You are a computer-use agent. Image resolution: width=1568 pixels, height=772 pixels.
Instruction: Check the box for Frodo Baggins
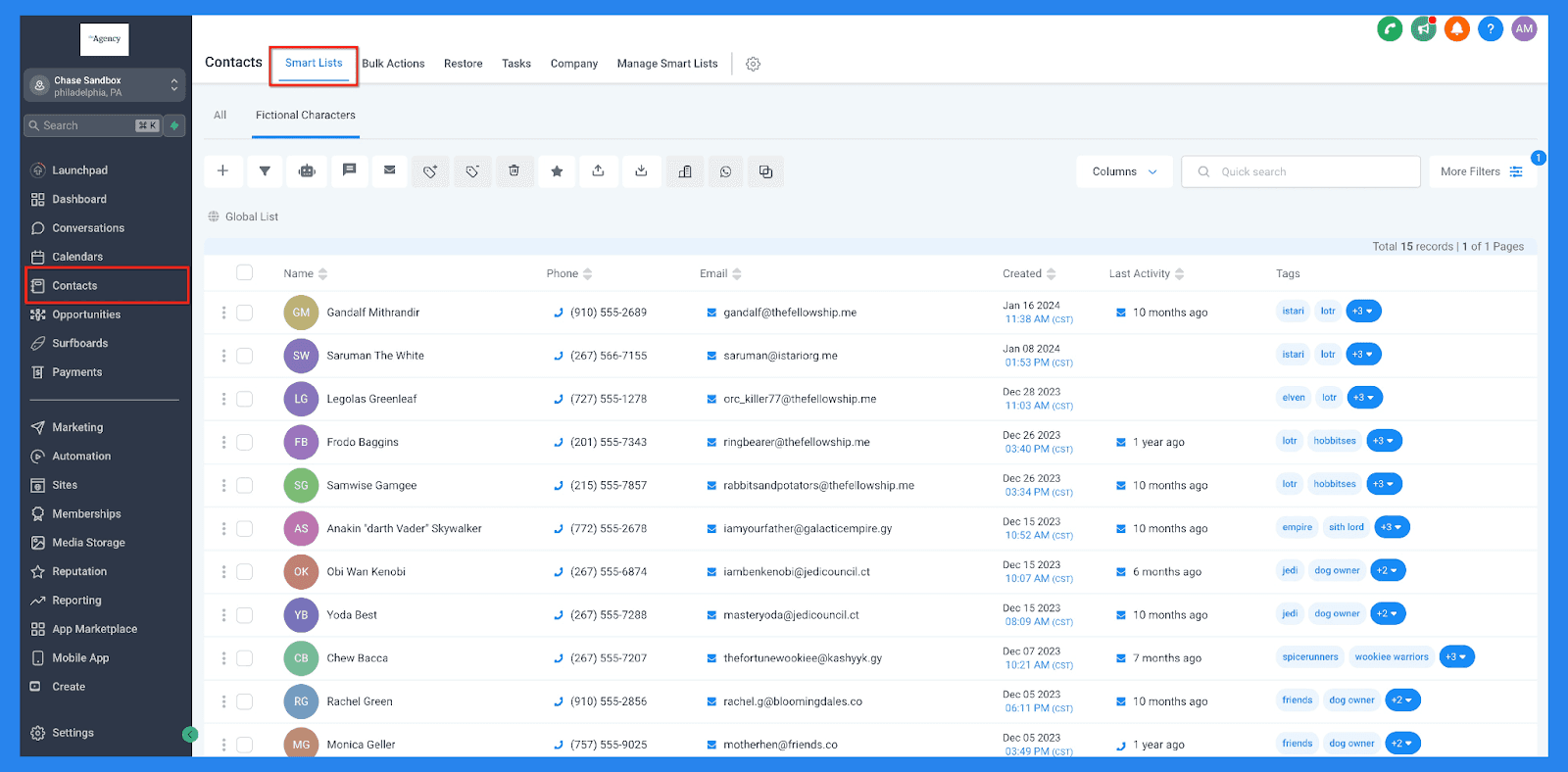[x=245, y=442]
